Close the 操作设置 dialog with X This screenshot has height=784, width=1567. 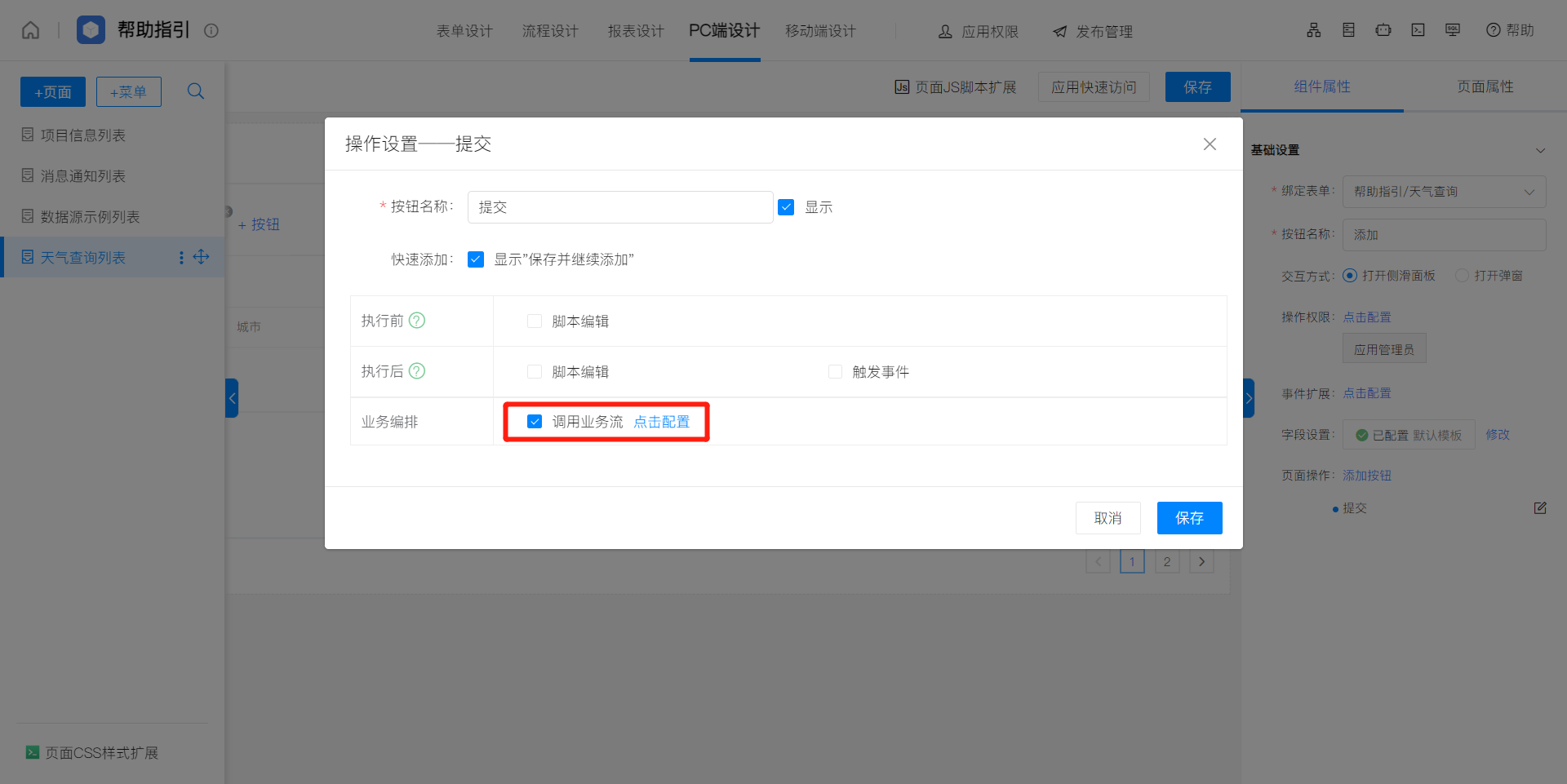coord(1210,144)
